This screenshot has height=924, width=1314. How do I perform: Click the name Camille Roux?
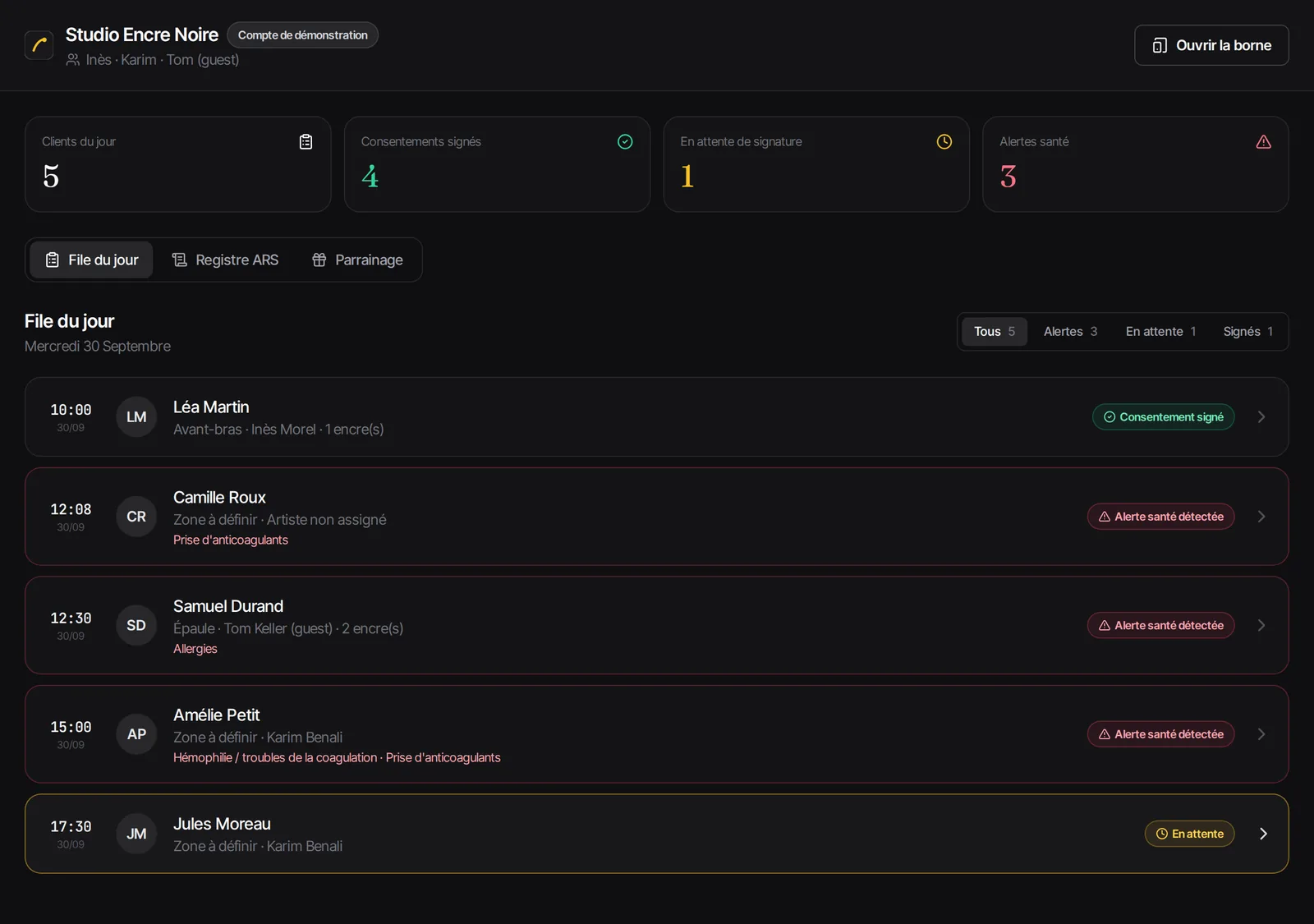tap(219, 498)
